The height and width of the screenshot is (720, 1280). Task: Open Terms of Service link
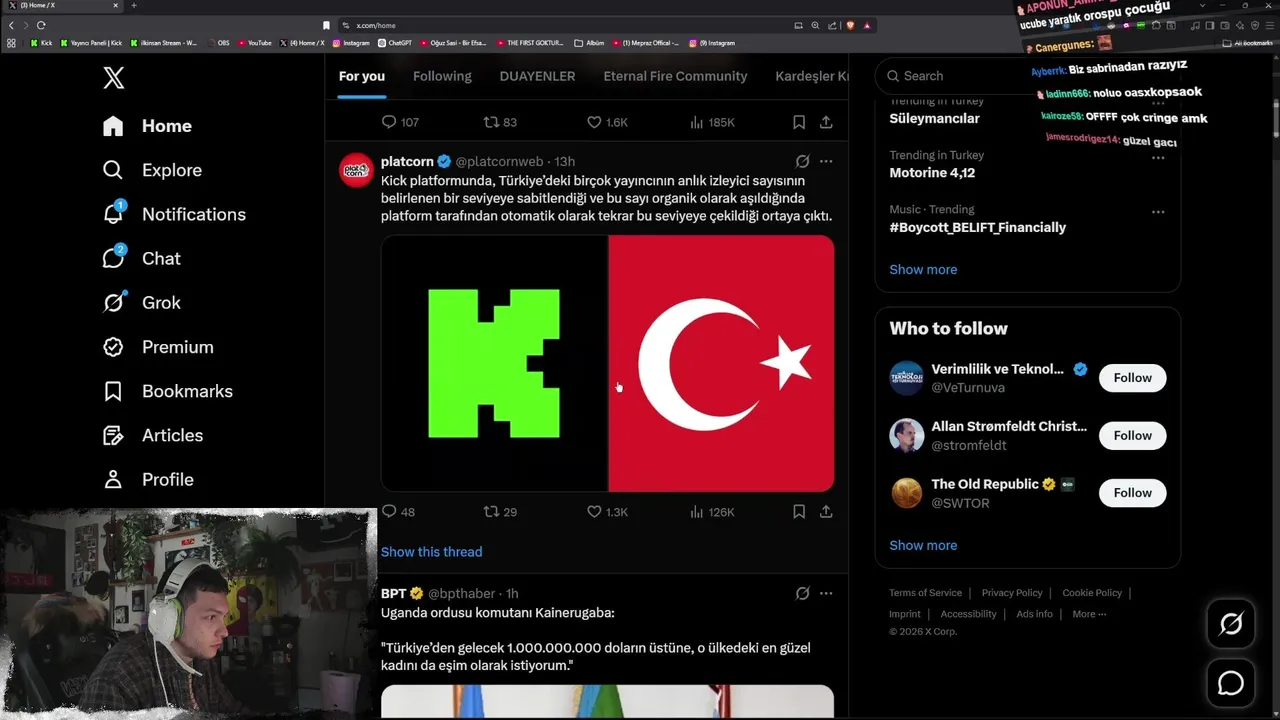tap(925, 593)
